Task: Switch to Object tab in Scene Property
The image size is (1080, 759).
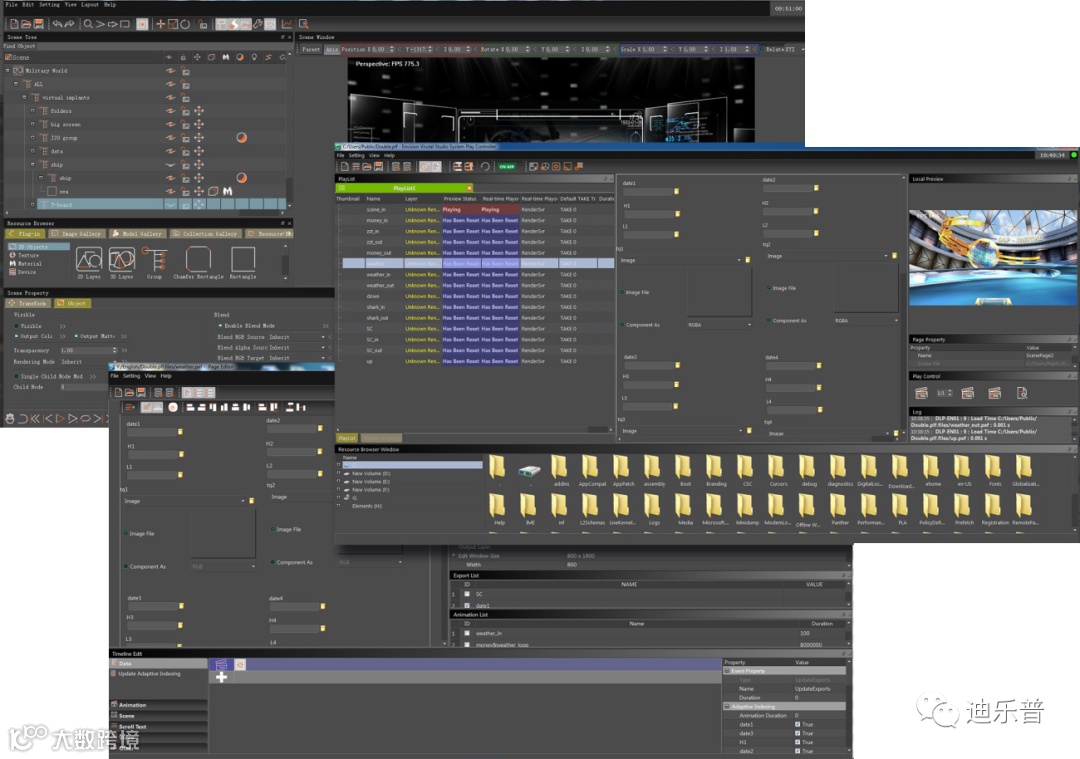Action: [x=72, y=303]
